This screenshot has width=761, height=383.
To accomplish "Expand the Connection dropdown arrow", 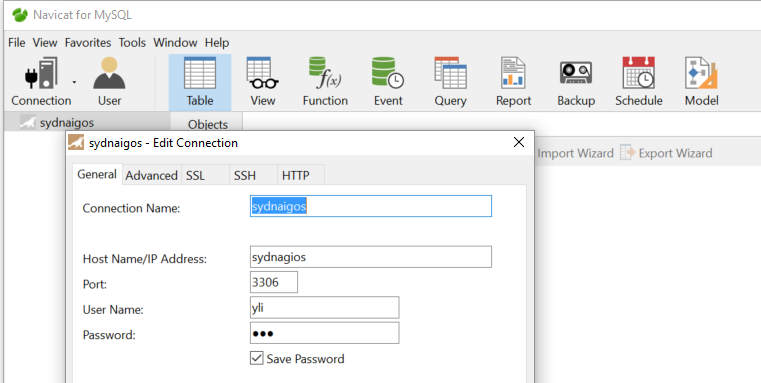I will click(74, 82).
